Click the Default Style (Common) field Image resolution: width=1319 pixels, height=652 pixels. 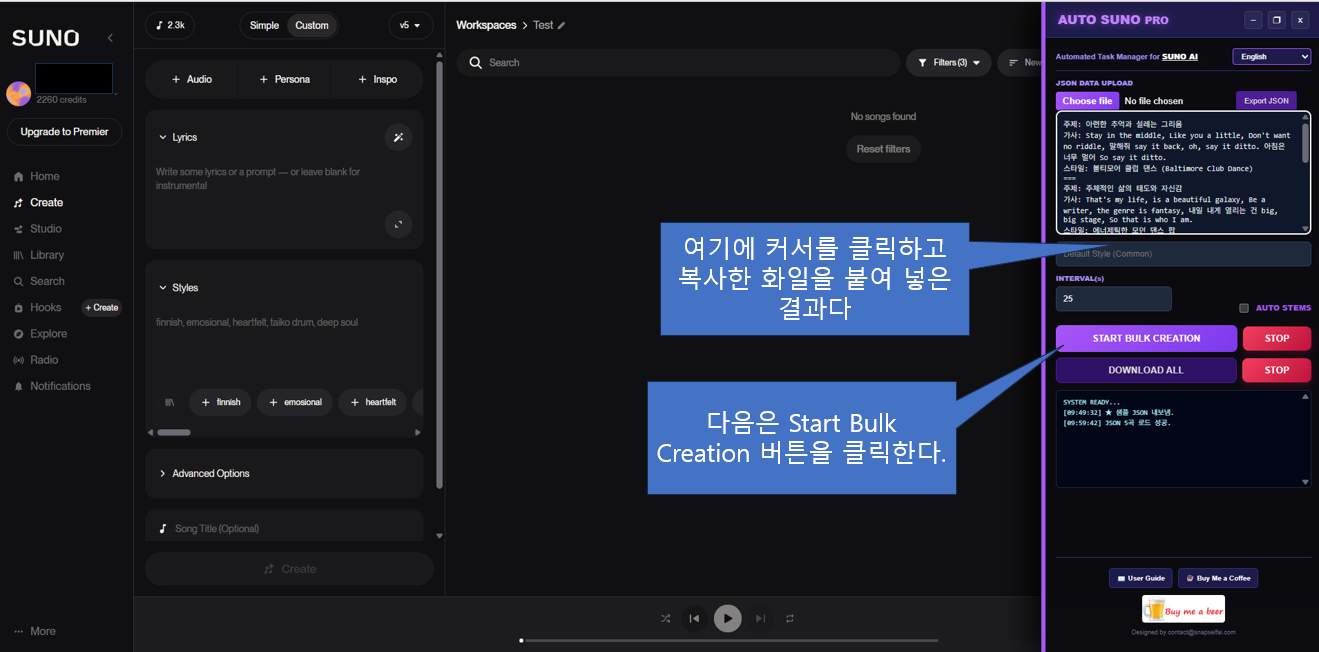[x=1183, y=254]
